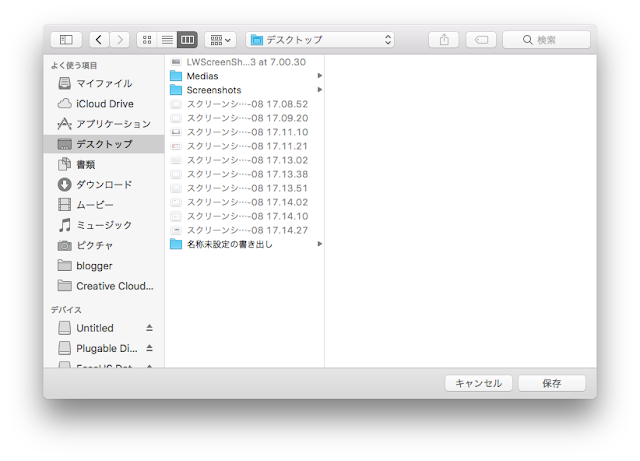Image resolution: width=640 pixels, height=461 pixels.
Task: Select the Medias folder
Action: tap(245, 76)
